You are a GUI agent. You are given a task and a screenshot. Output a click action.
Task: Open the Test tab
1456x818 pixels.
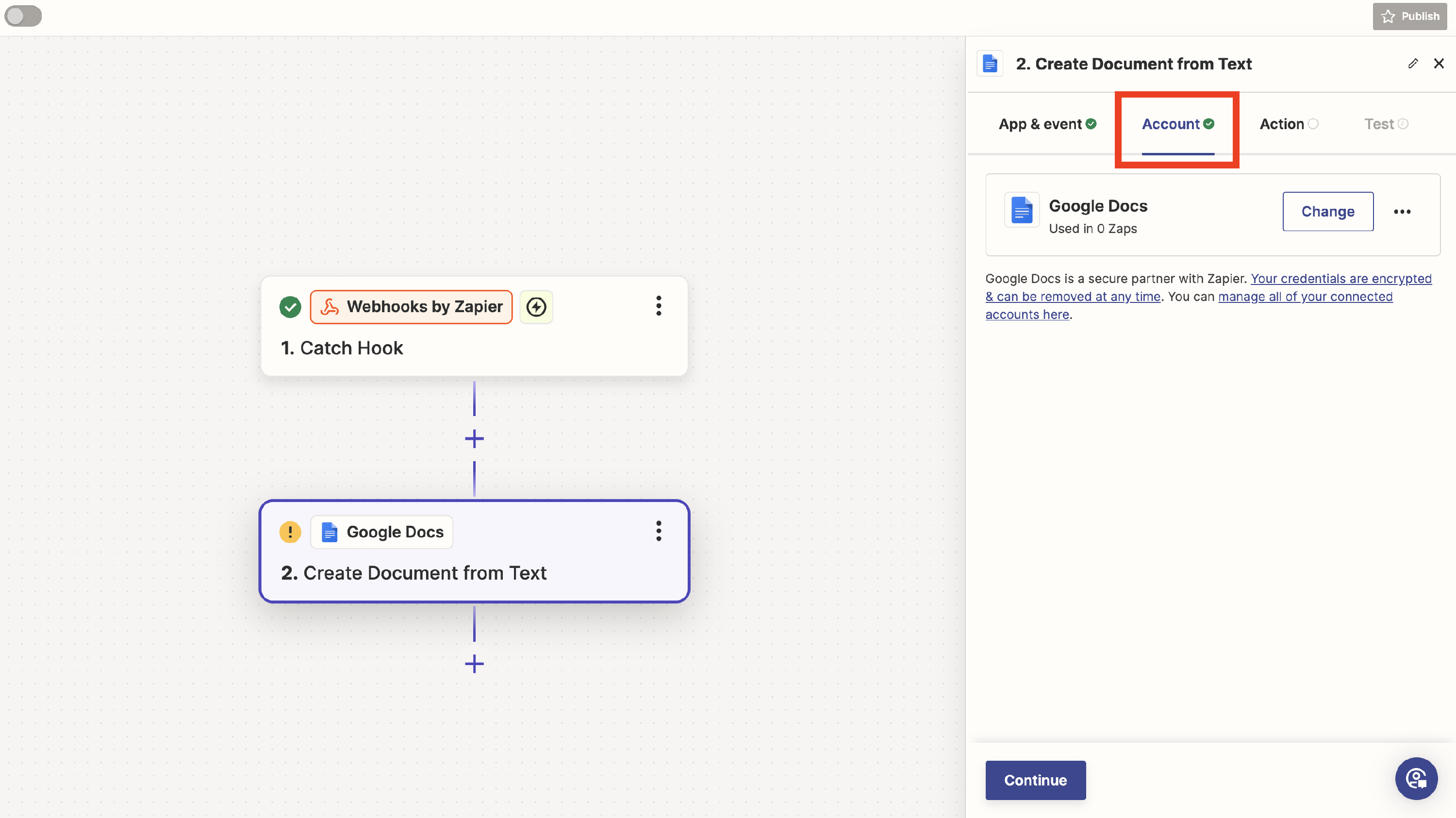1385,124
